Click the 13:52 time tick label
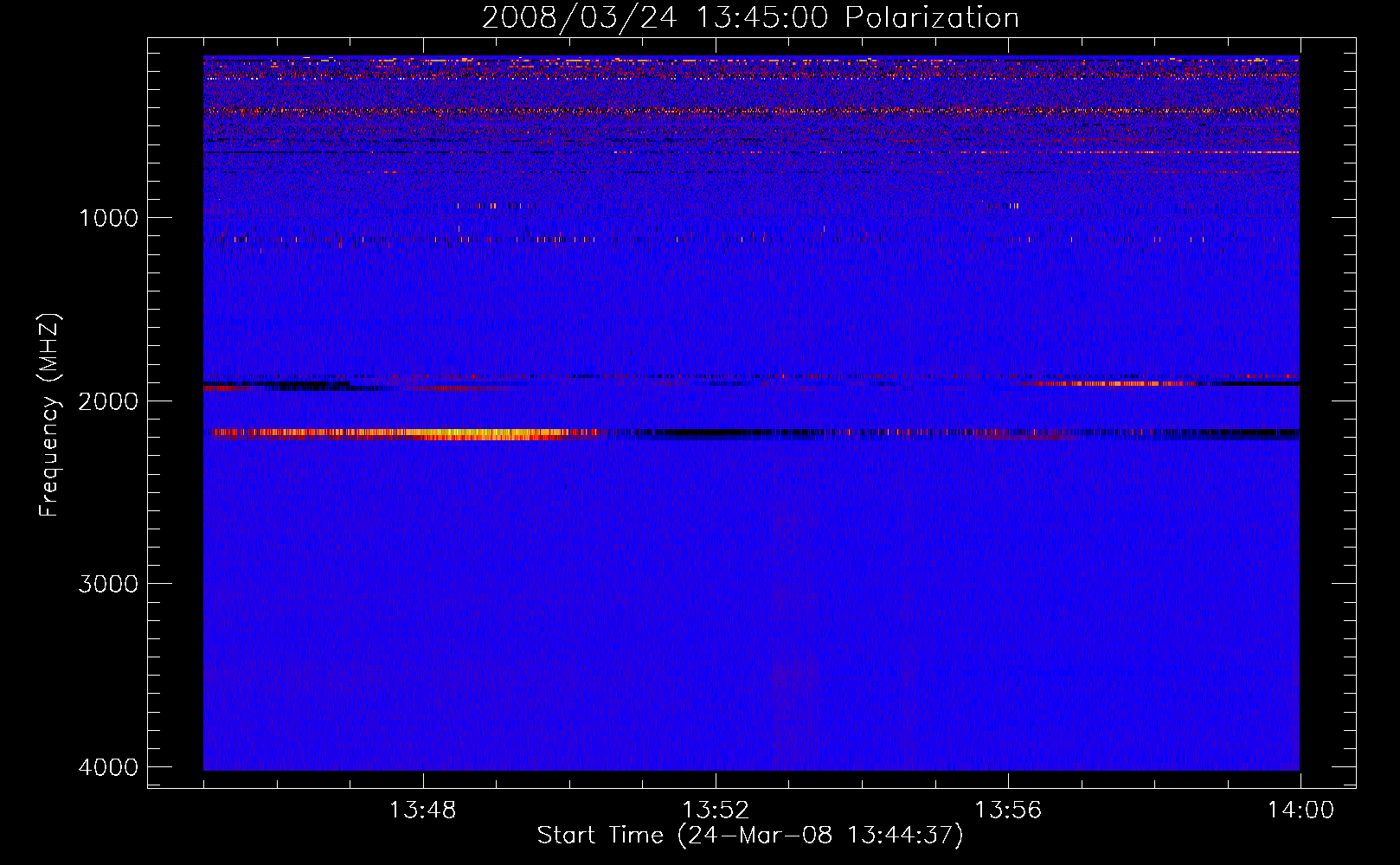Image resolution: width=1400 pixels, height=865 pixels. [716, 811]
